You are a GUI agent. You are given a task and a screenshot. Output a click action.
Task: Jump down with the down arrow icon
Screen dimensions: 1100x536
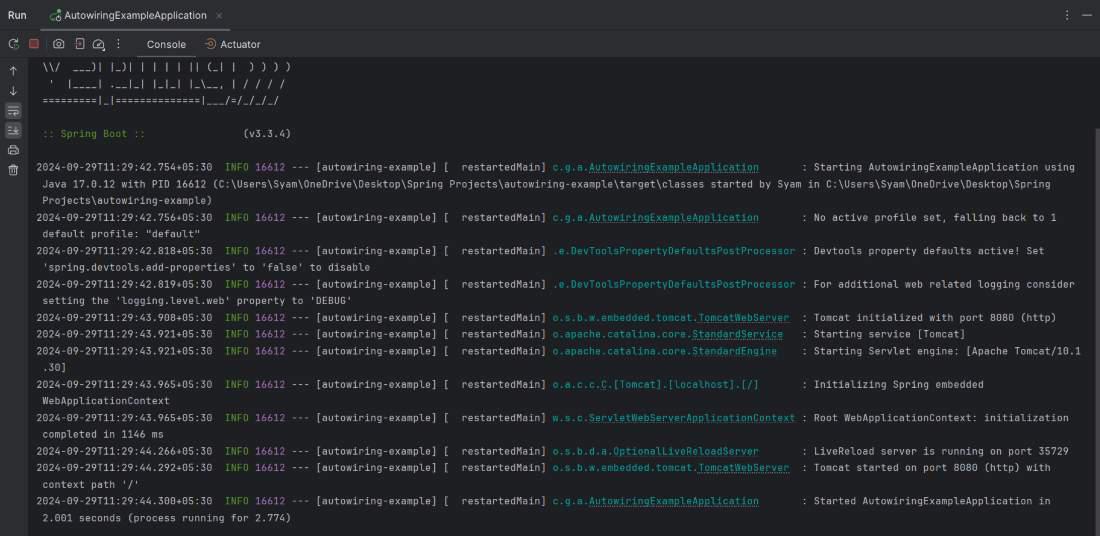pos(13,91)
